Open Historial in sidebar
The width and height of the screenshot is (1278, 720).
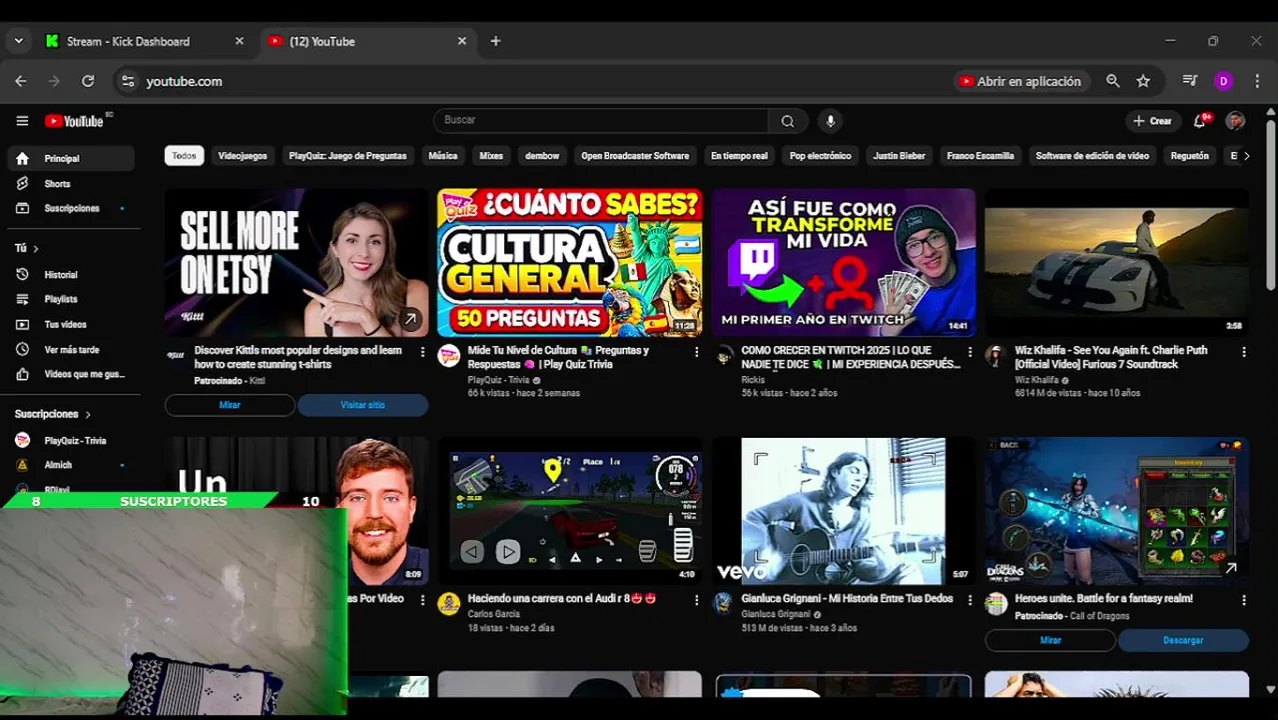pyautogui.click(x=70, y=275)
